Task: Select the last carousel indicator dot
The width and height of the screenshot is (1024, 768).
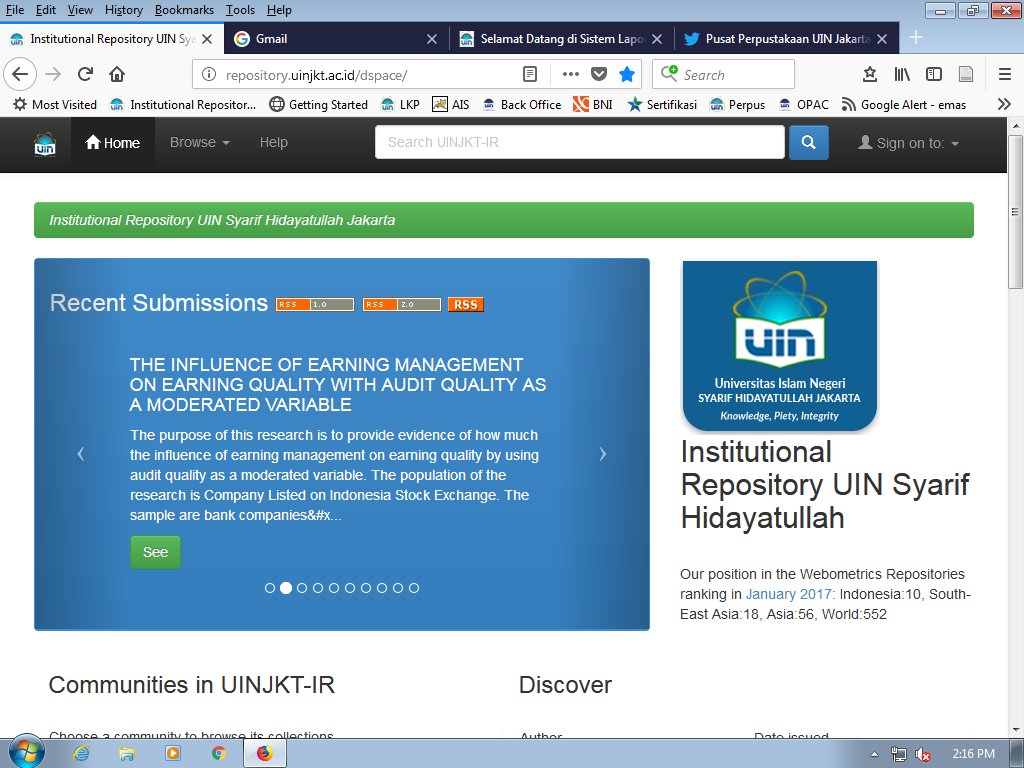Action: 414,588
